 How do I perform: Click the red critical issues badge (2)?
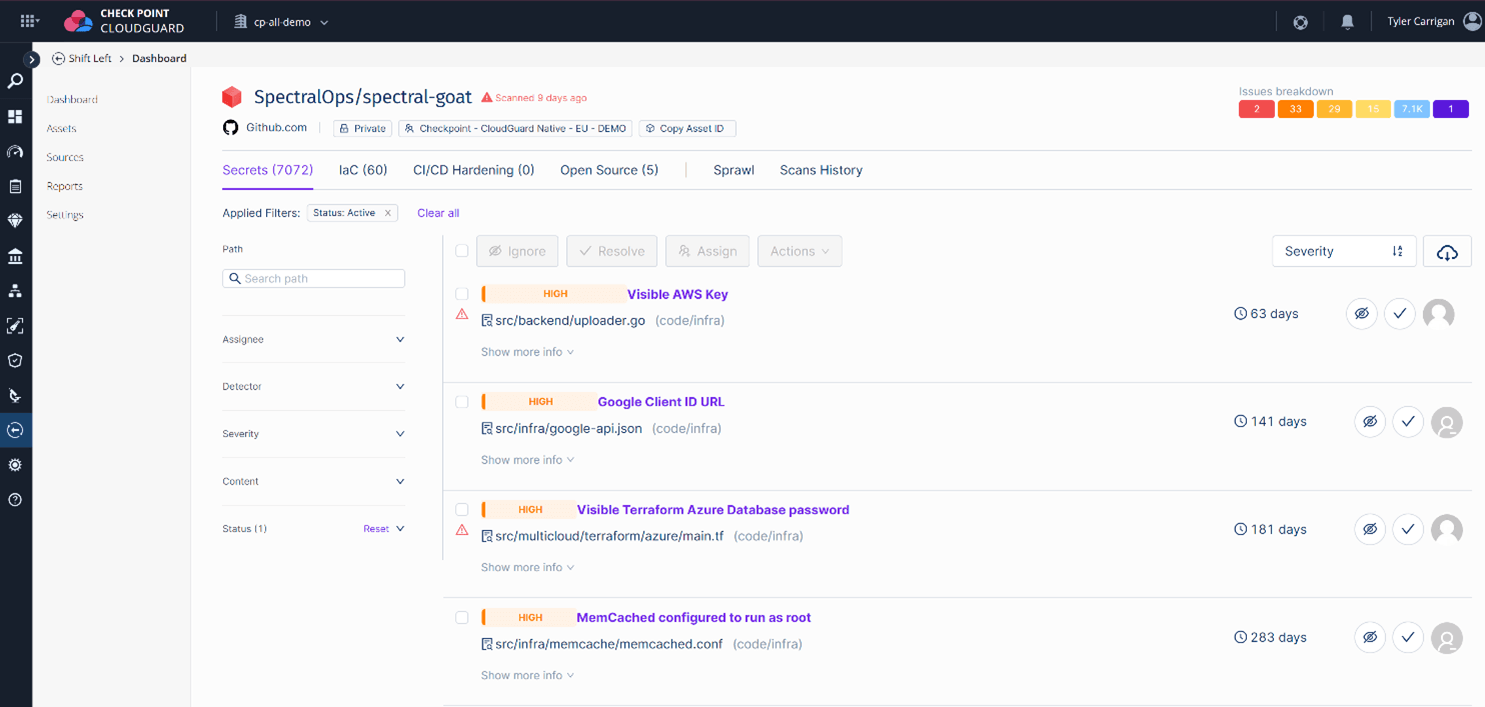point(1256,109)
